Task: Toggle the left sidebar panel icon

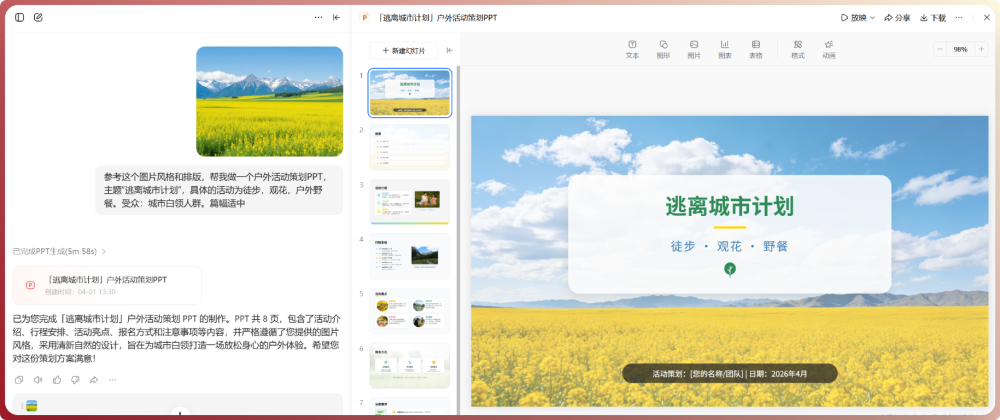Action: pos(20,18)
